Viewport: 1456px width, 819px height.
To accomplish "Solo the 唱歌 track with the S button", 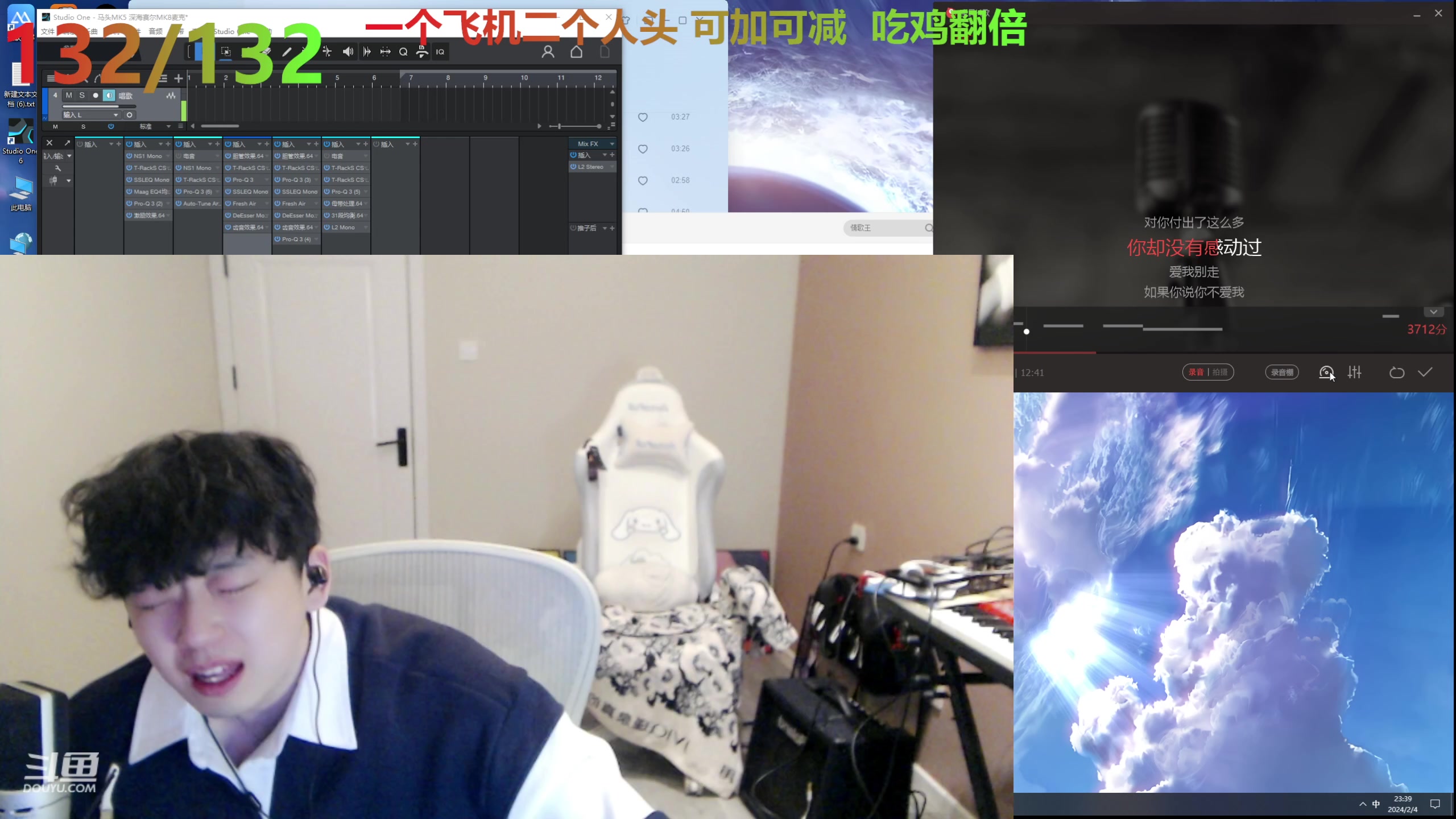I will pos(82,96).
